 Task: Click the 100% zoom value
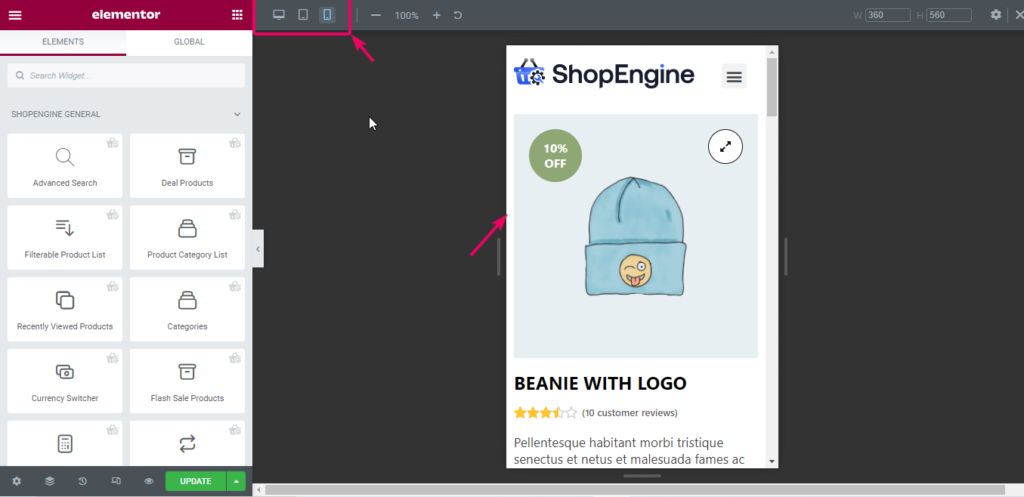(x=406, y=15)
